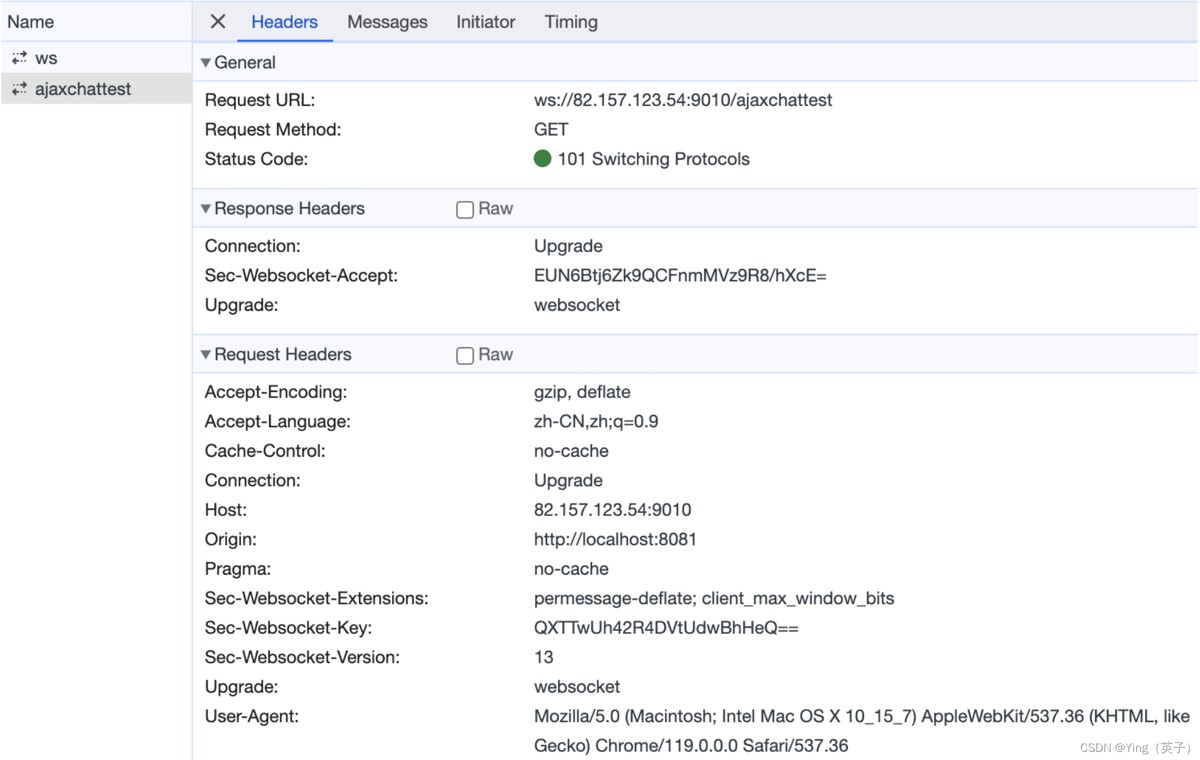The width and height of the screenshot is (1200, 760).
Task: Collapse the General section
Action: click(x=206, y=62)
